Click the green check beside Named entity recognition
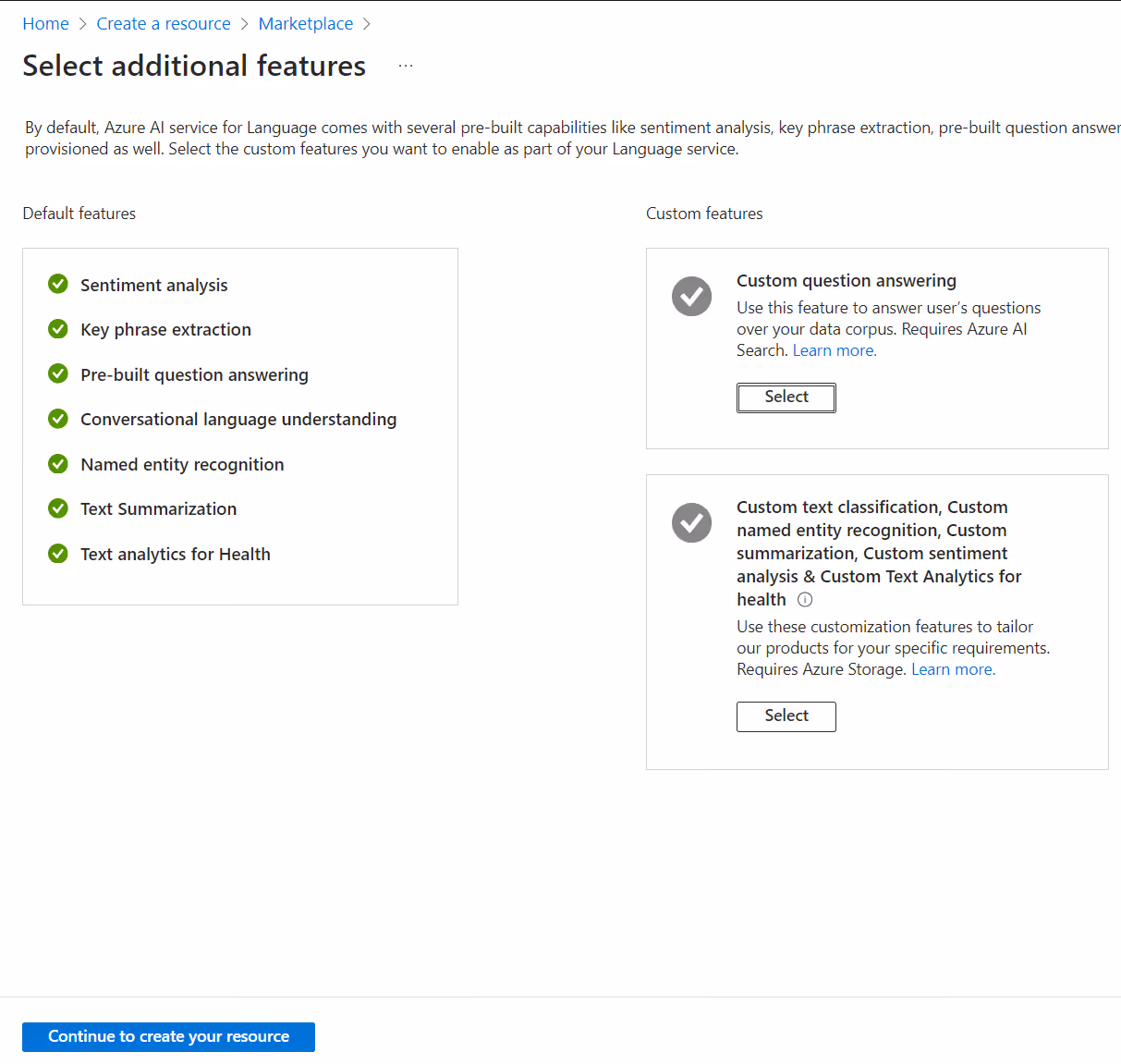Viewport: 1121px width, 1064px height. click(x=58, y=463)
